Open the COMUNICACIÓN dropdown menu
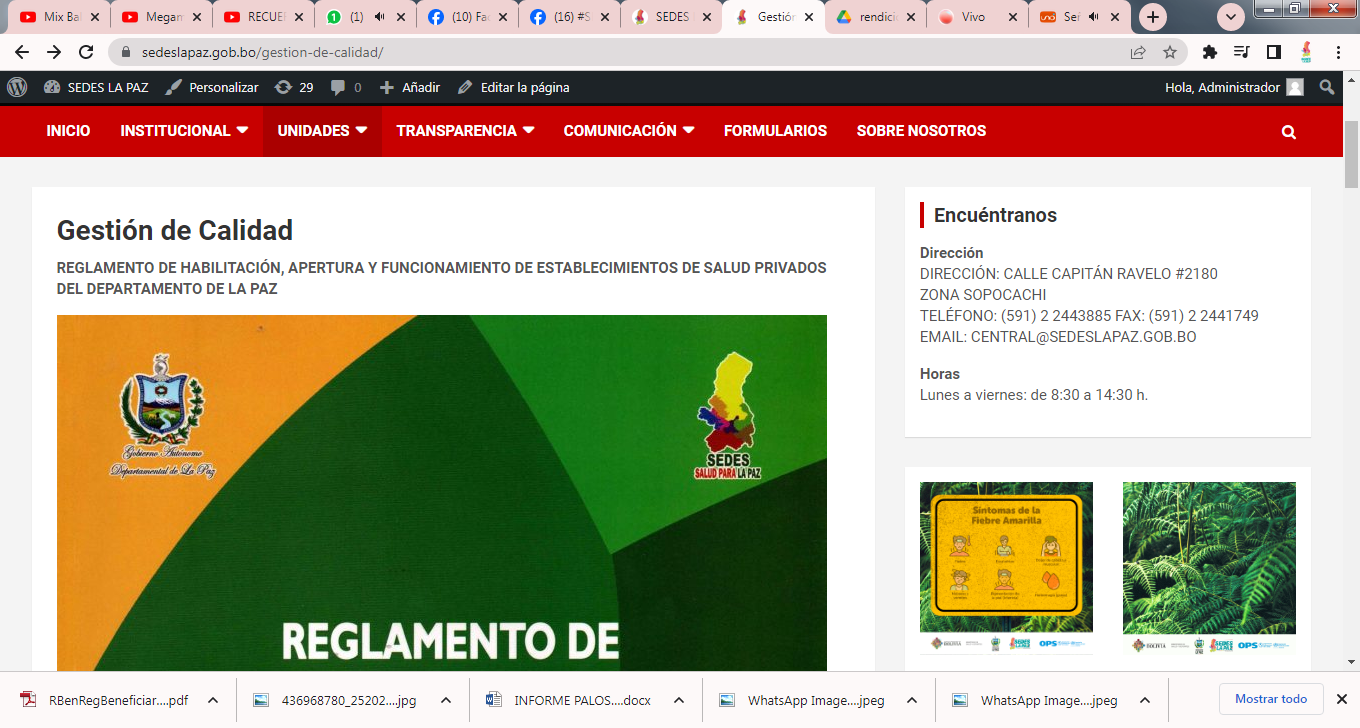 click(628, 131)
